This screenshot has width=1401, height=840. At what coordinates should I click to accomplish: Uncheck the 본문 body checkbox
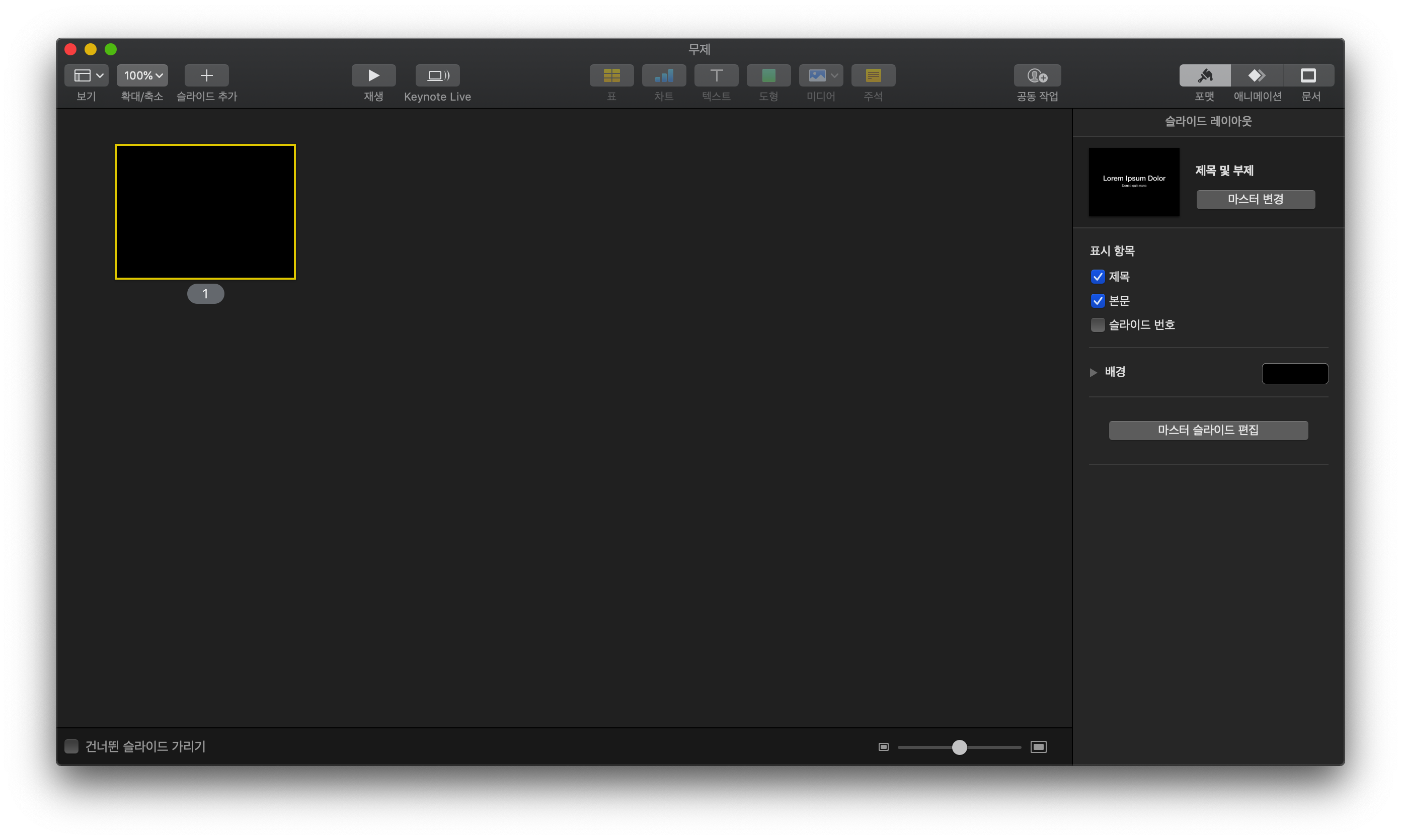(1098, 301)
